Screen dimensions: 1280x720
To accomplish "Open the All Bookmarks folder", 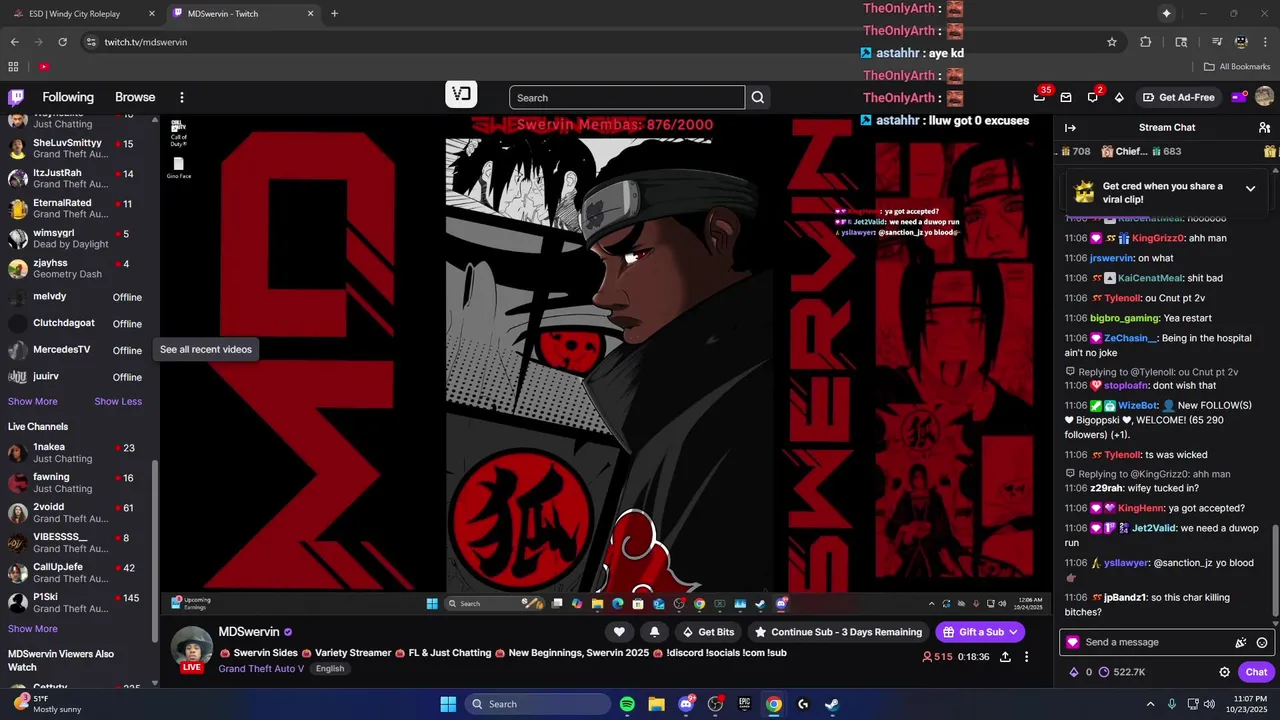I will click(x=1237, y=66).
